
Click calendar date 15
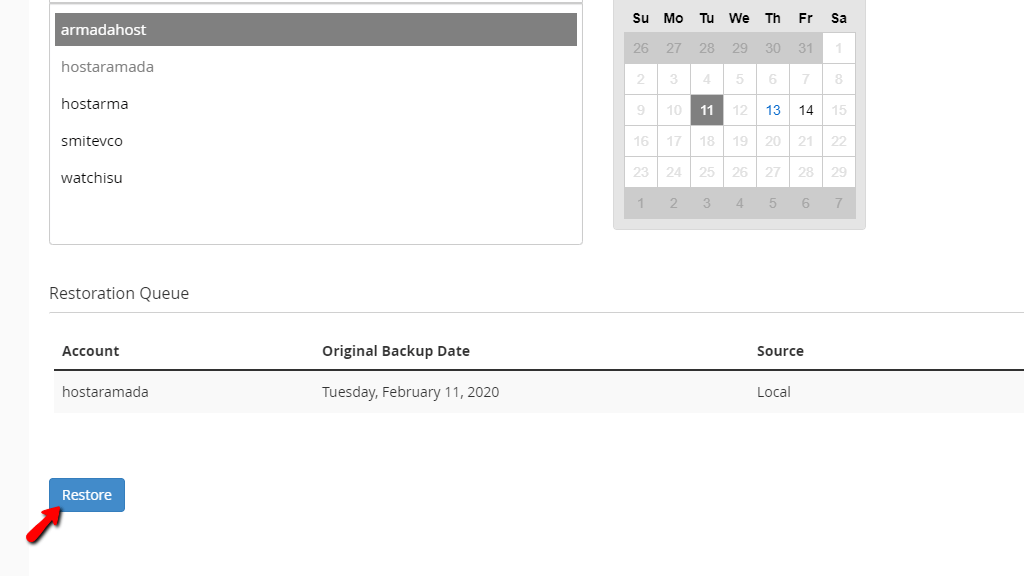[x=839, y=110]
